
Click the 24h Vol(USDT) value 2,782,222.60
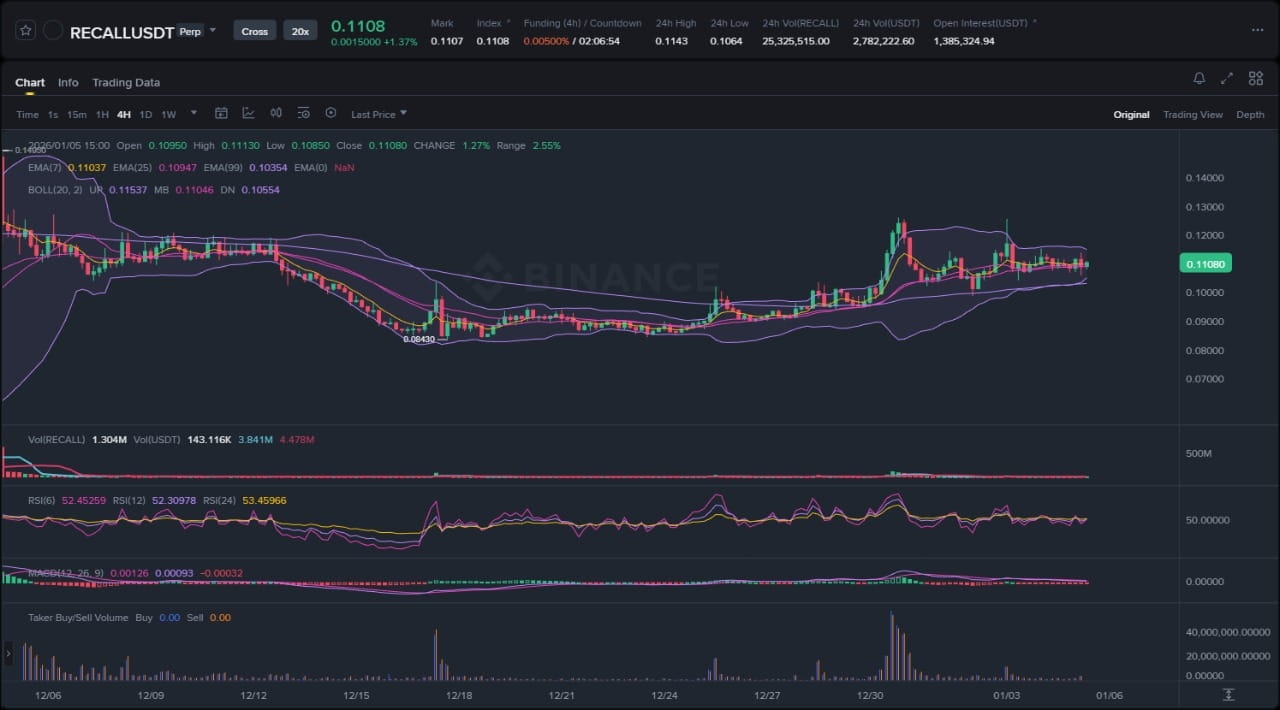(x=884, y=41)
